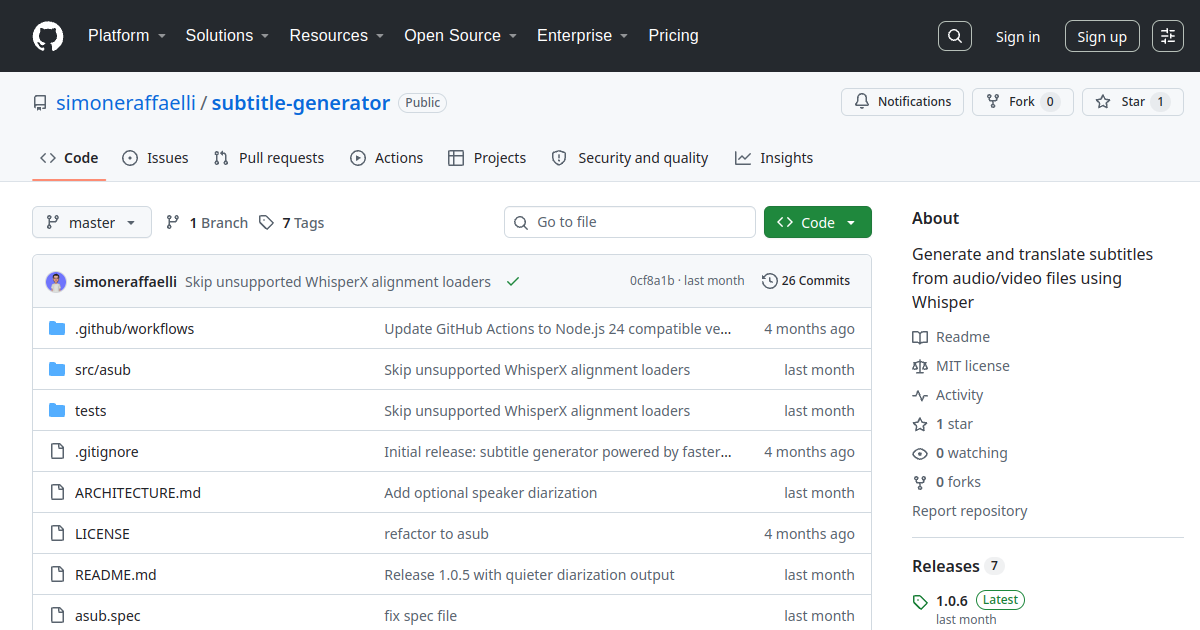Click folder icon for src/asub
Screen dimensions: 1200x630
[57, 370]
